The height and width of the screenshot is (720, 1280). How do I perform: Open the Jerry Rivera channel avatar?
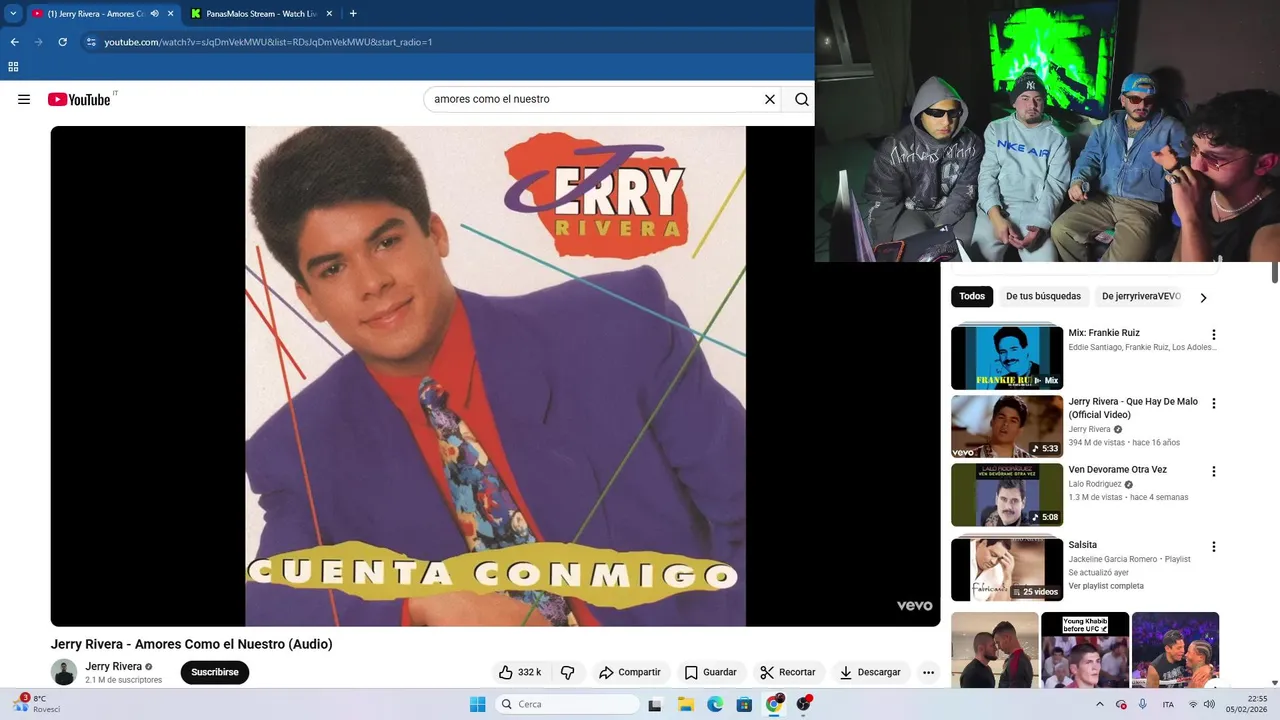coord(64,672)
